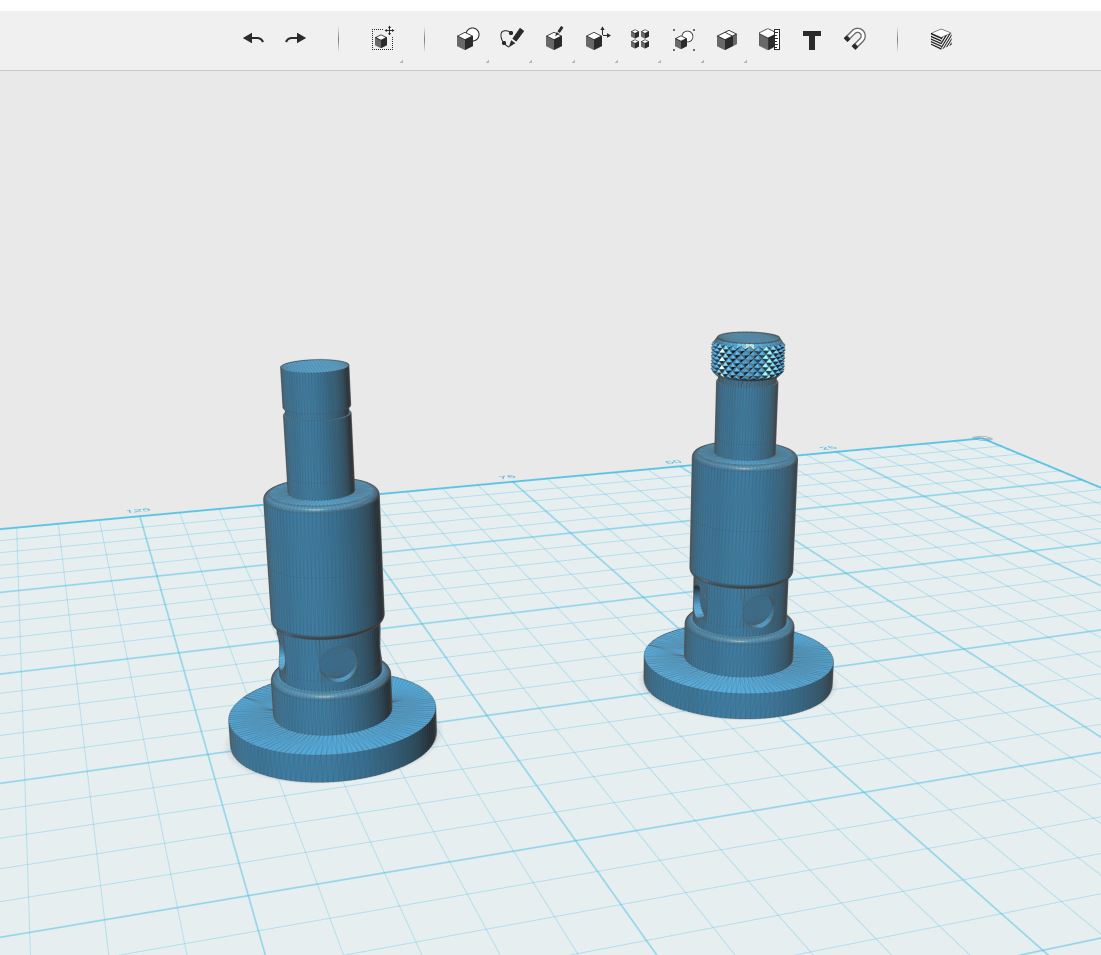Open the Grouping tool
The image size is (1101, 955).
(x=683, y=39)
